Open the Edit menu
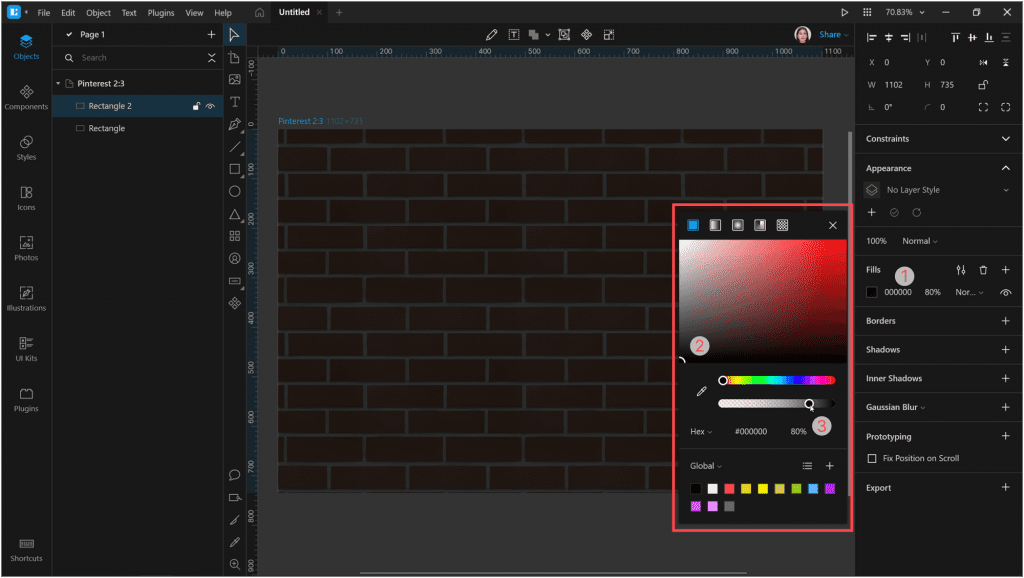Screen dimensions: 1024x578 point(68,12)
